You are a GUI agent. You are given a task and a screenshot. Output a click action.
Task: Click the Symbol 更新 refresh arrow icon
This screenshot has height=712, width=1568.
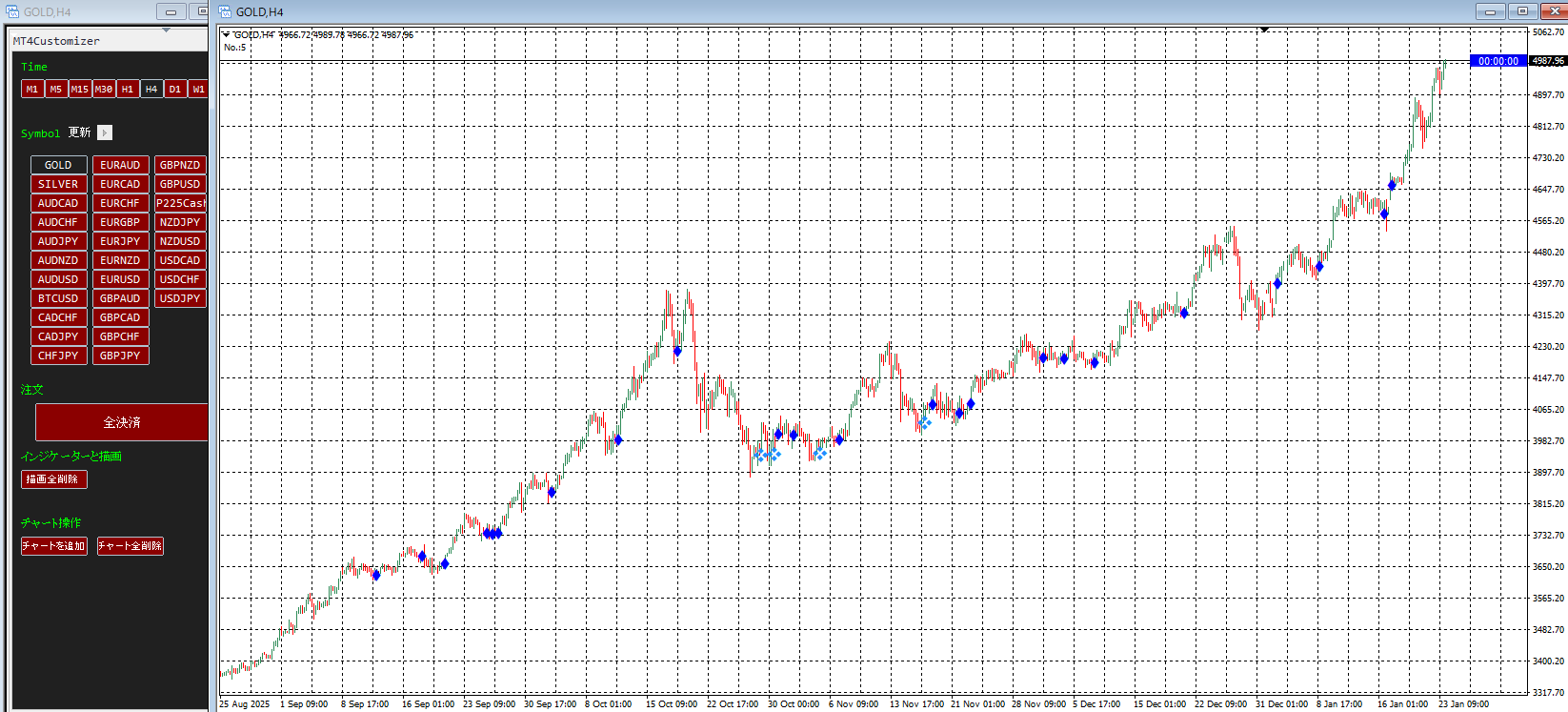coord(105,132)
